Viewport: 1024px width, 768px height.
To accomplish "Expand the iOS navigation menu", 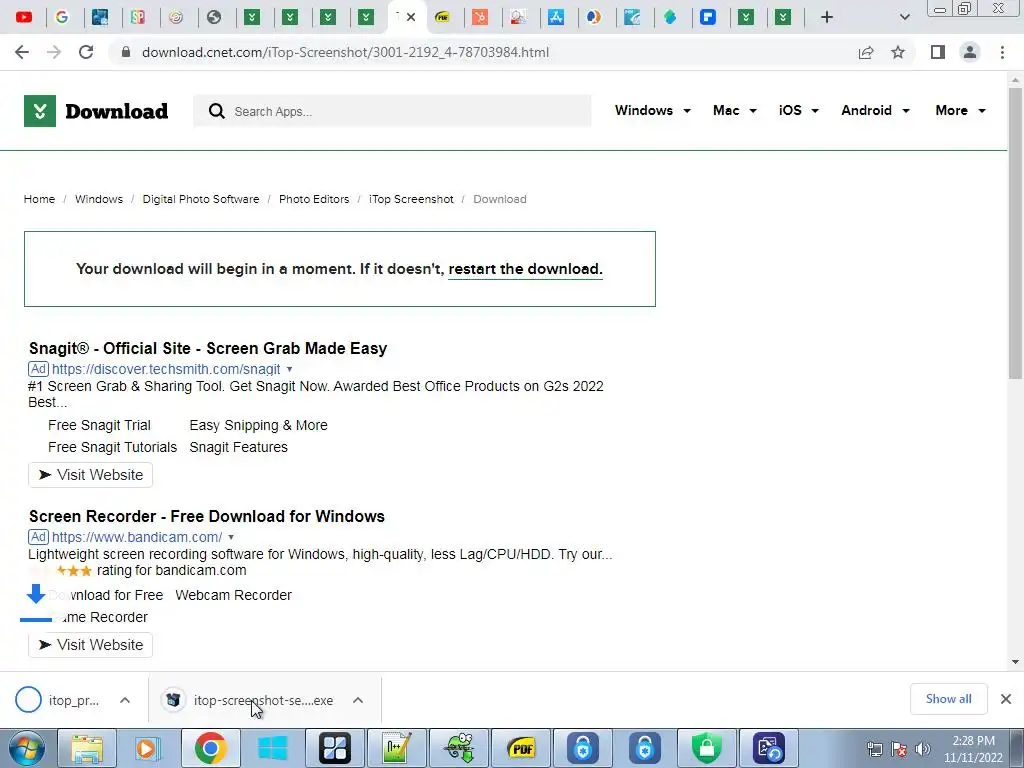I will [x=799, y=110].
